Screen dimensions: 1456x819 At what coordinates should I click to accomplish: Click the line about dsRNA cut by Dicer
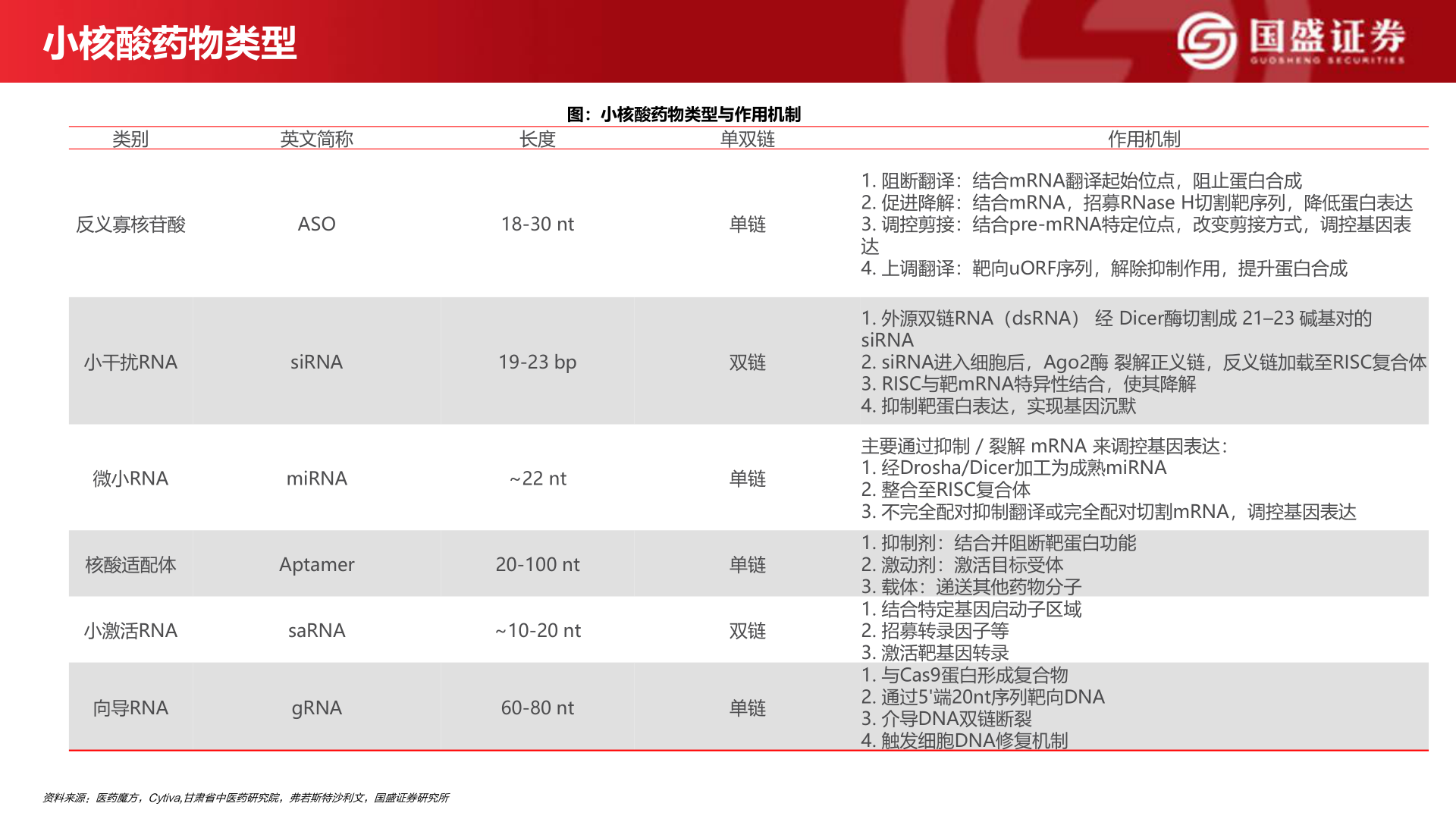1116,329
